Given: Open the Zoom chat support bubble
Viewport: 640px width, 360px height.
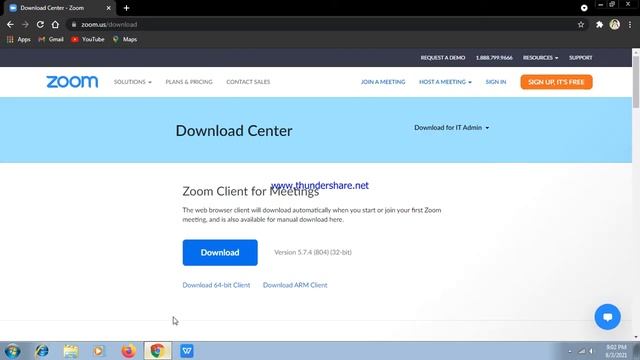Looking at the screenshot, I should (x=607, y=317).
